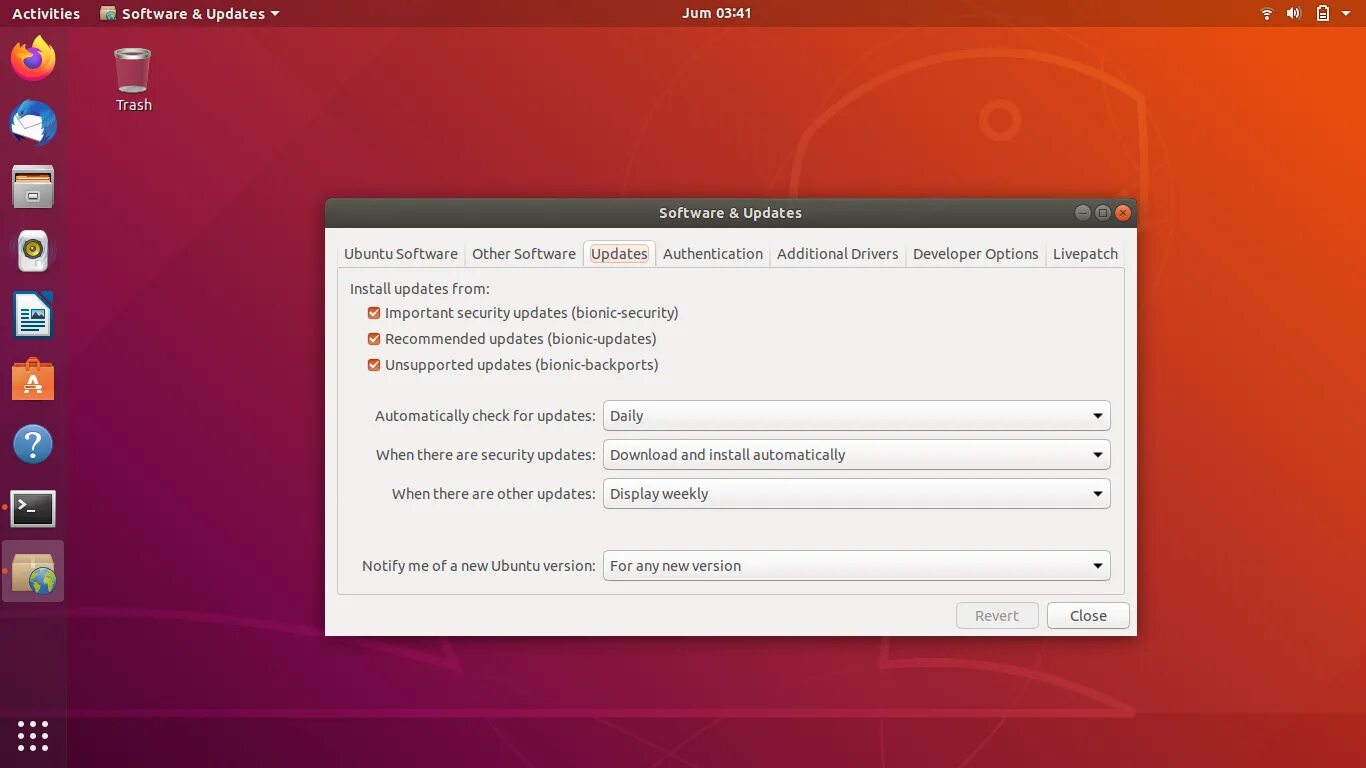Open the Activities overview
The height and width of the screenshot is (768, 1366).
(46, 14)
